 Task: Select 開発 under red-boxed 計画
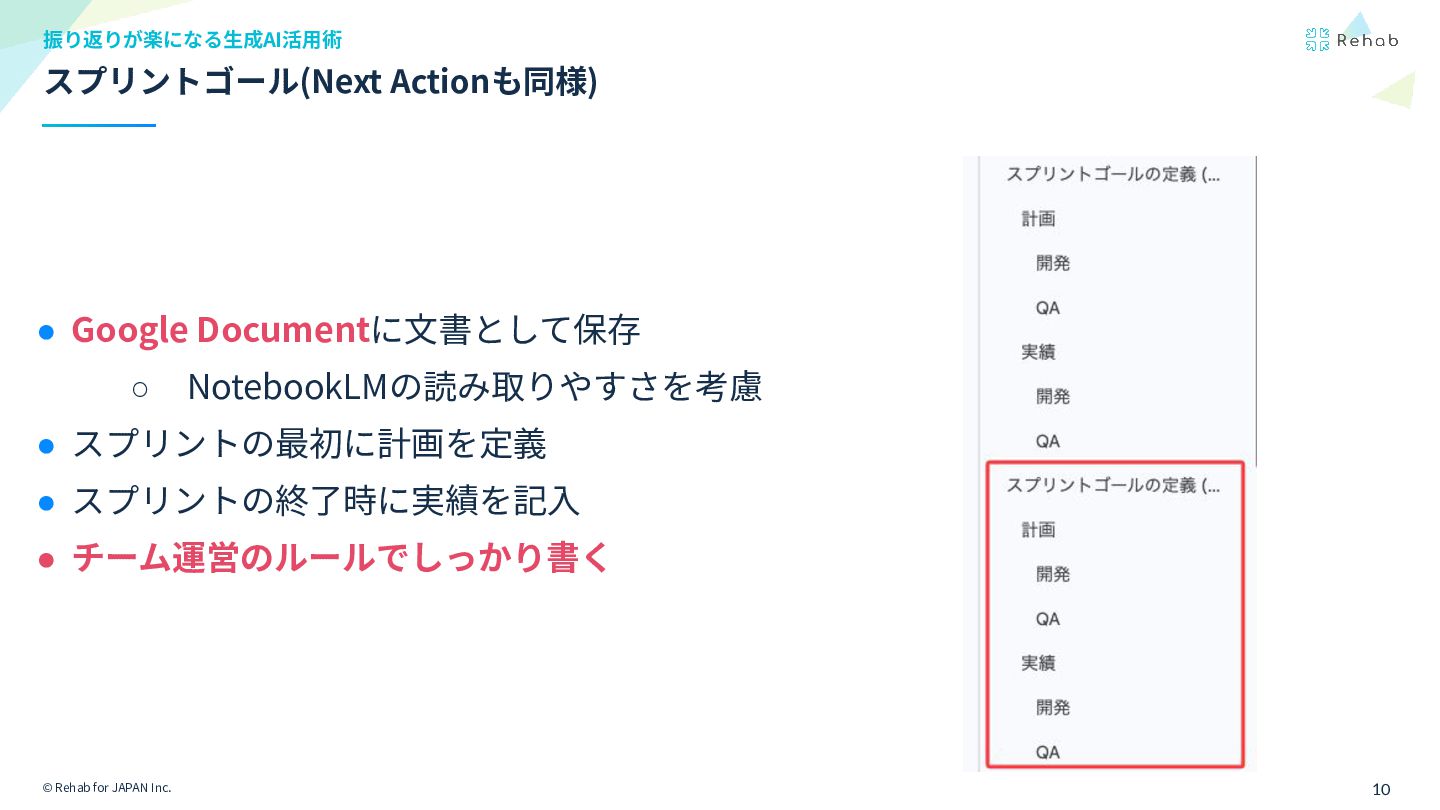coord(1053,574)
